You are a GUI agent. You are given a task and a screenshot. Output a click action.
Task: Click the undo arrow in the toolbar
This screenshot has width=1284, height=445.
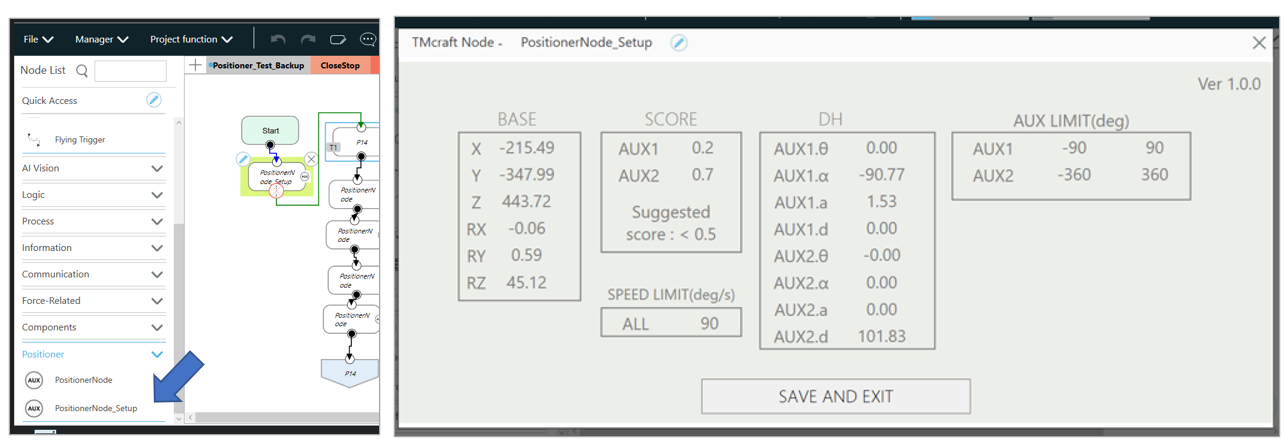pos(278,40)
